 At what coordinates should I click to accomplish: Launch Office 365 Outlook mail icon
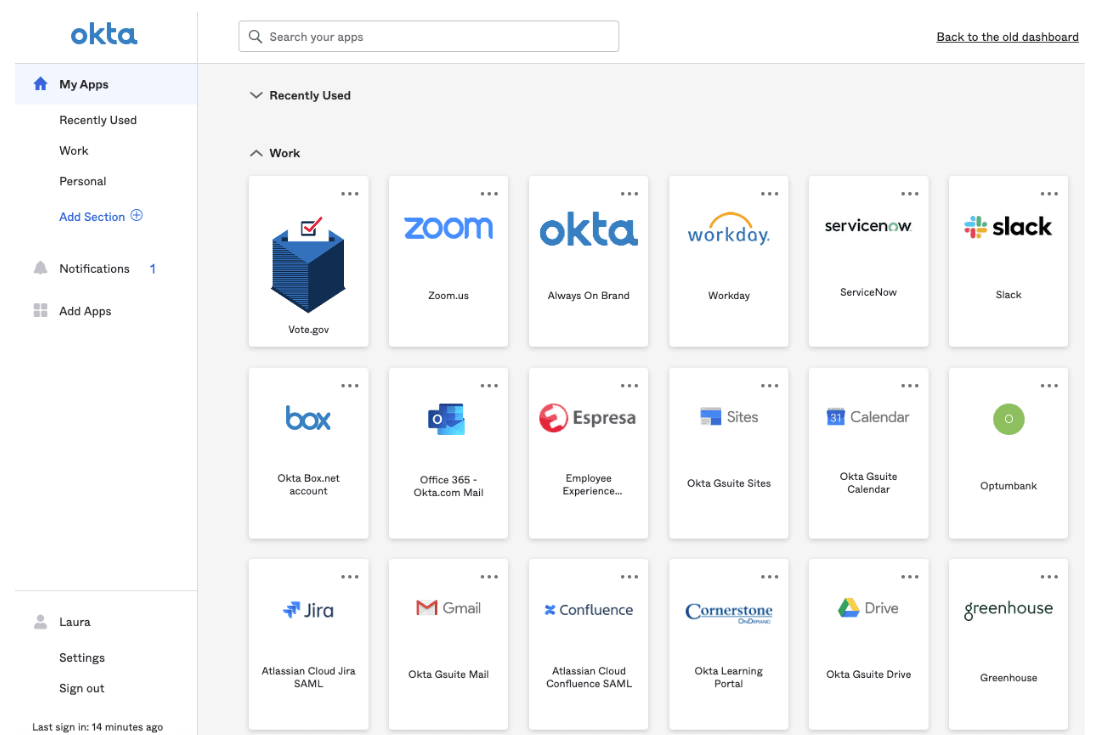click(x=447, y=419)
